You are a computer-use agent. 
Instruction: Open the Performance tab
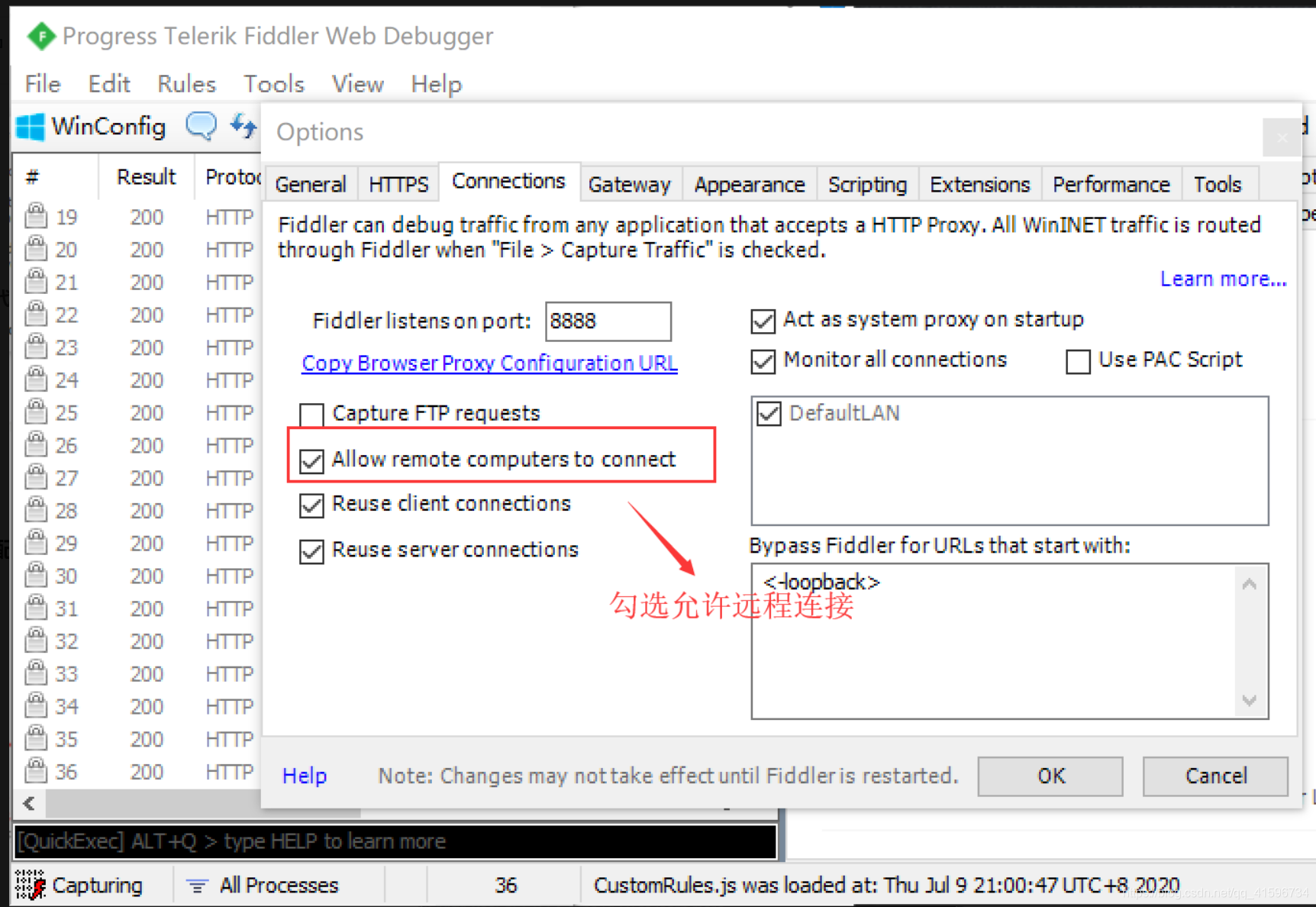point(1111,185)
